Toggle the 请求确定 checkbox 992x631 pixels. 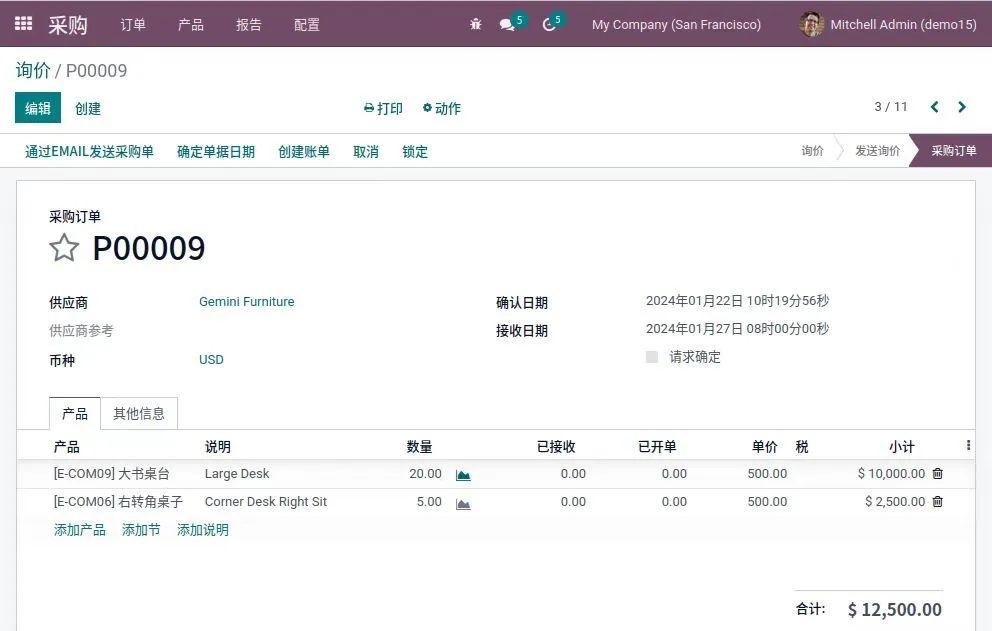(x=652, y=357)
